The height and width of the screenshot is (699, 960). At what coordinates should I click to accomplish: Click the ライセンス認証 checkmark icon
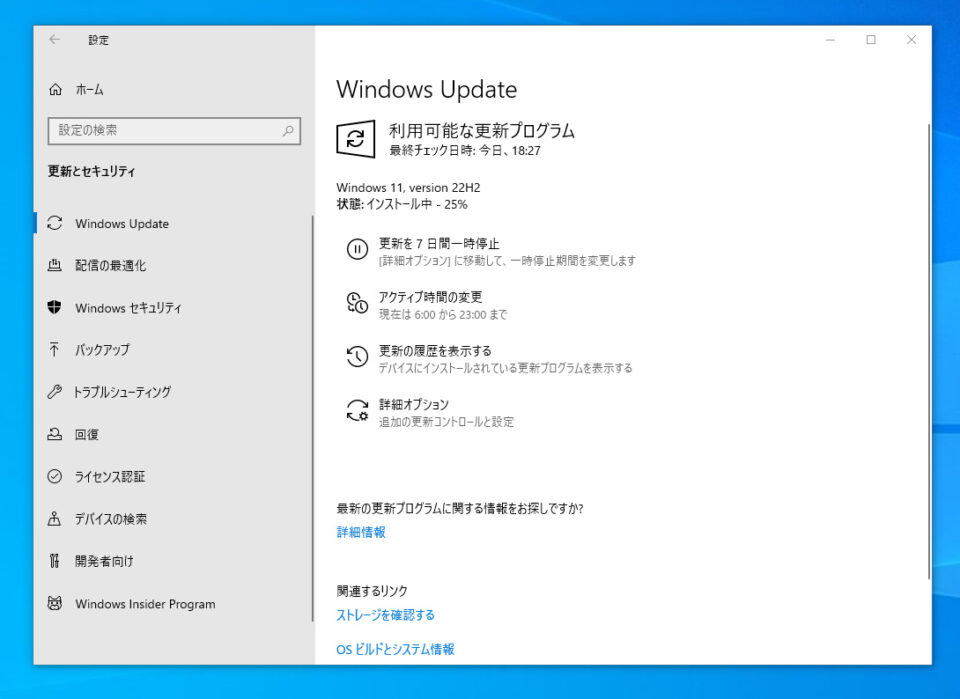(54, 476)
